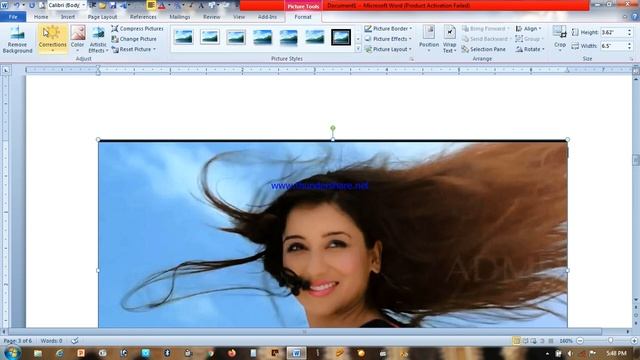The height and width of the screenshot is (360, 640).
Task: Open Picture Effects dropdown
Action: [388, 39]
